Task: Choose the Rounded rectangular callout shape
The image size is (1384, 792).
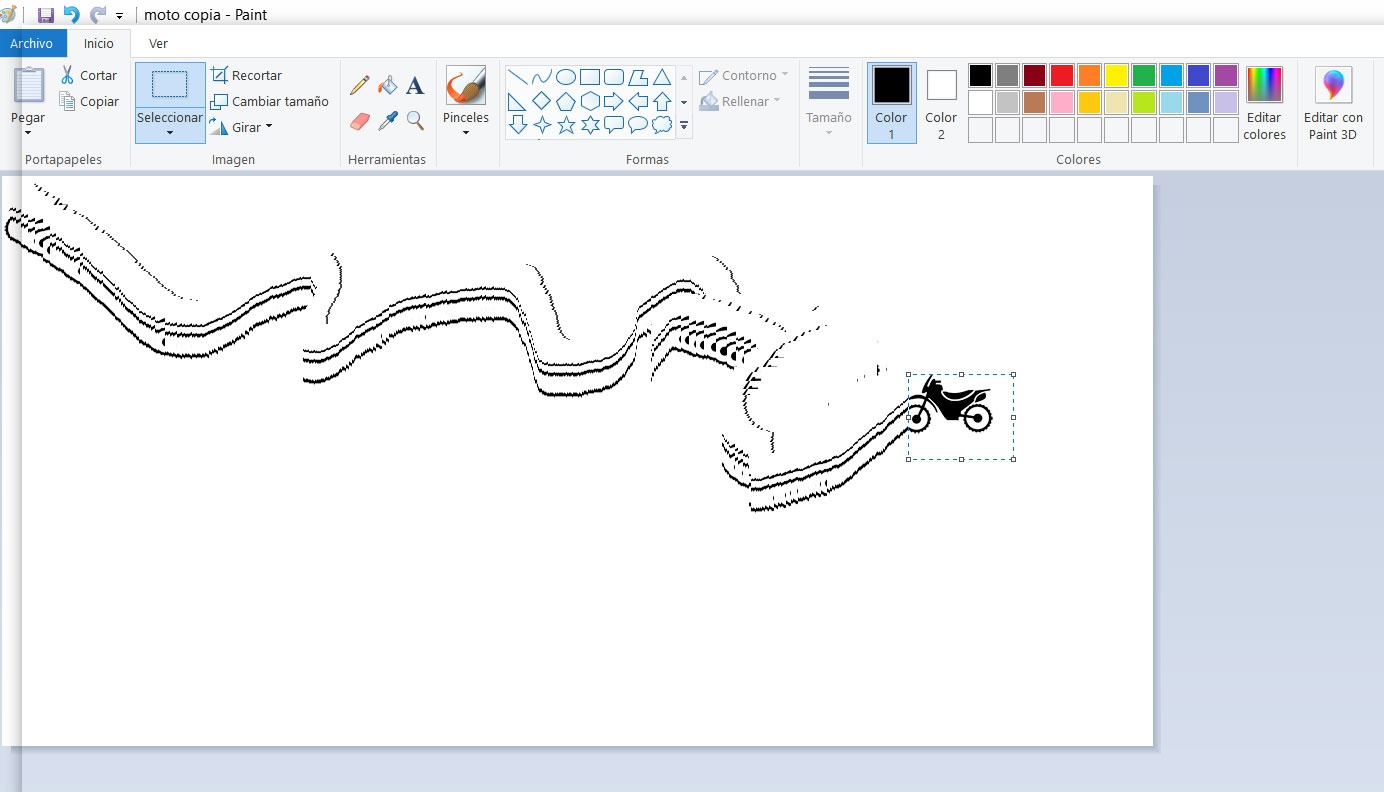Action: pyautogui.click(x=614, y=125)
